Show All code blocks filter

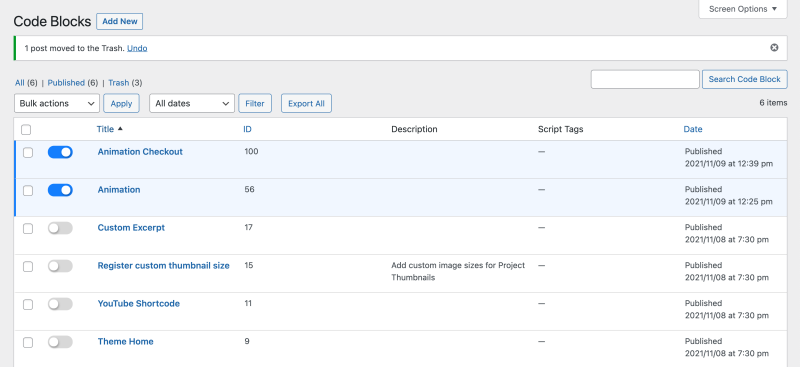(20, 82)
